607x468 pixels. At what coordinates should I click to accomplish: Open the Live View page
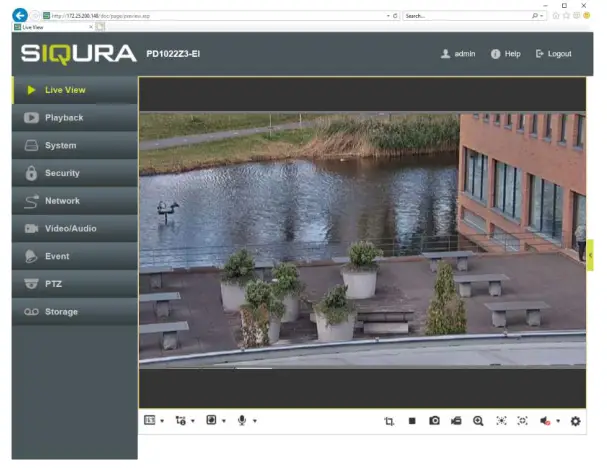(75, 90)
